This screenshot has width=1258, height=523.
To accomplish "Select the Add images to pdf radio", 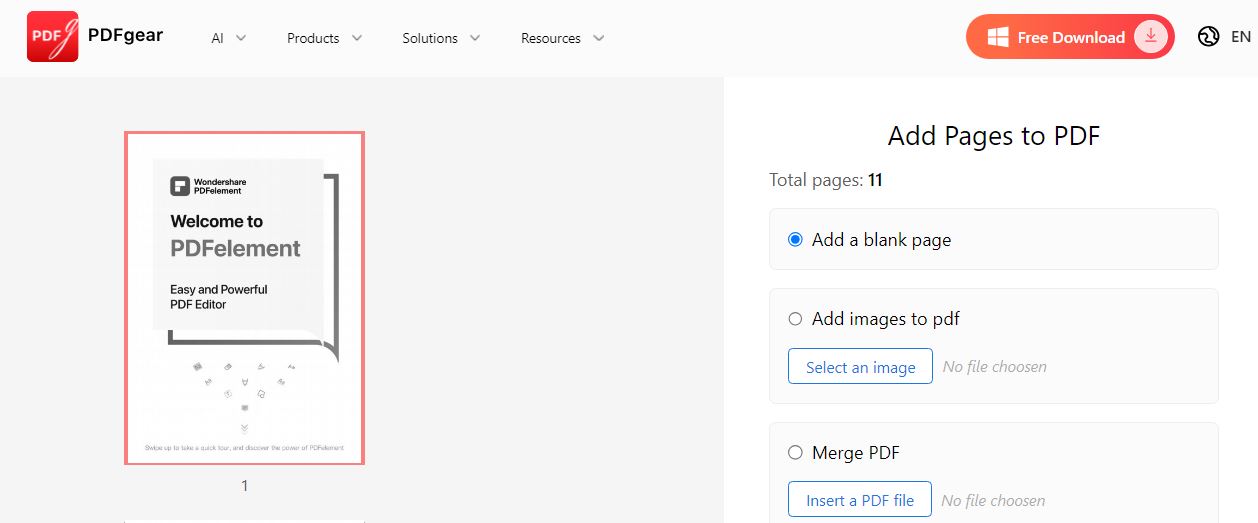I will (795, 319).
